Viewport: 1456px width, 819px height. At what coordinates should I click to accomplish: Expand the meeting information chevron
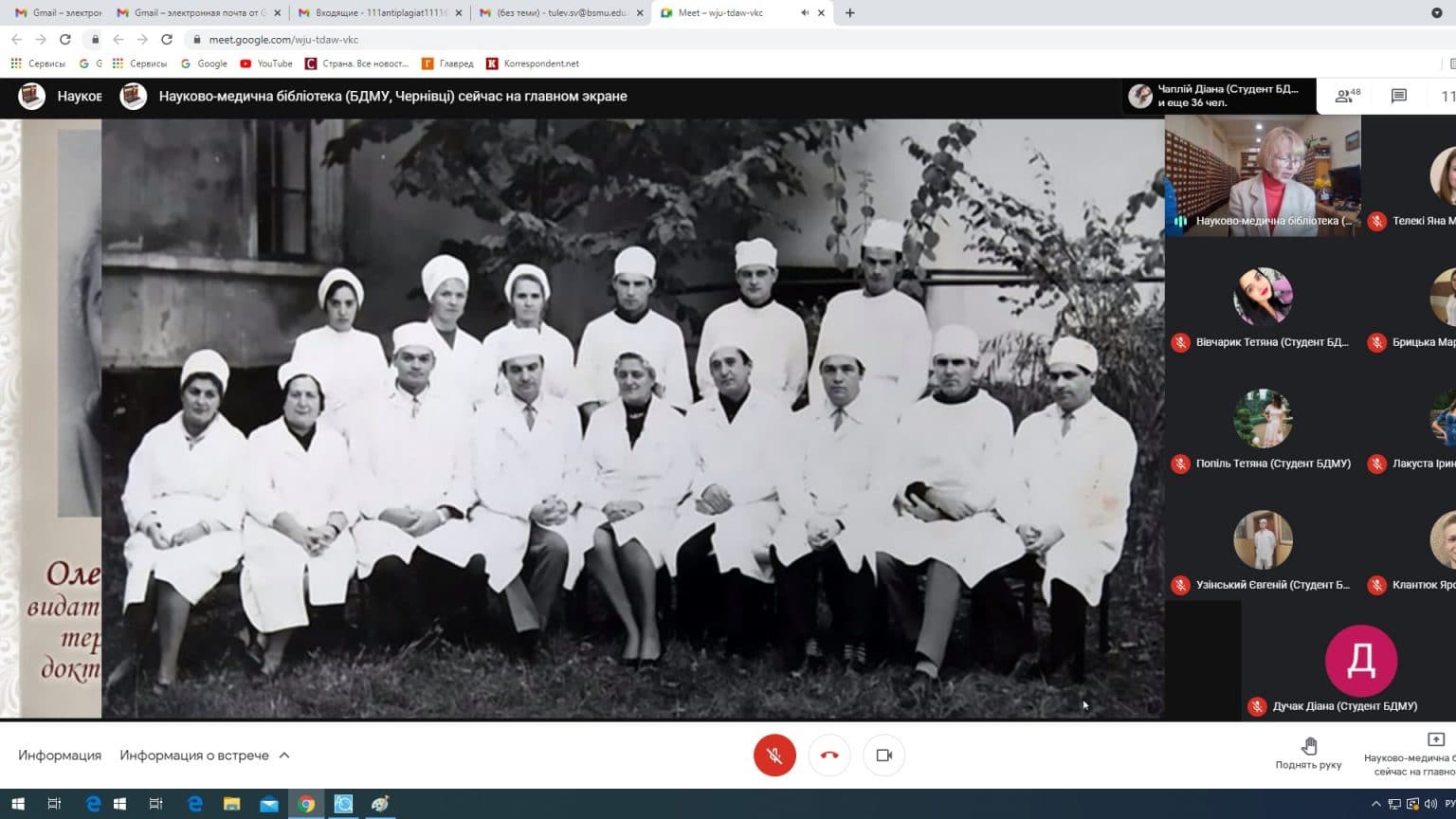tap(284, 755)
